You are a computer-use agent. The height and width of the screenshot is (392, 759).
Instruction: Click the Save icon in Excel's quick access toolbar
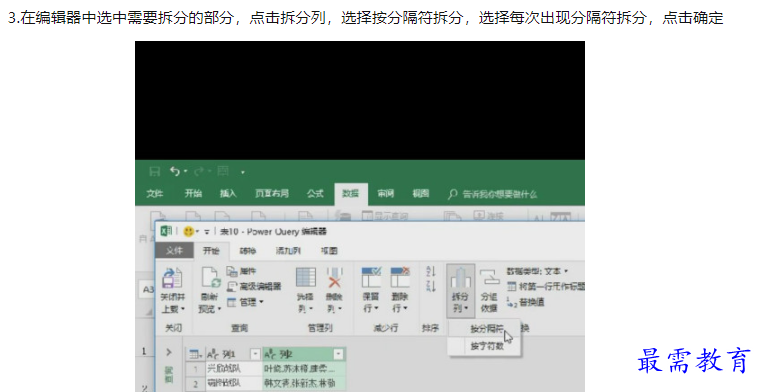(x=154, y=171)
